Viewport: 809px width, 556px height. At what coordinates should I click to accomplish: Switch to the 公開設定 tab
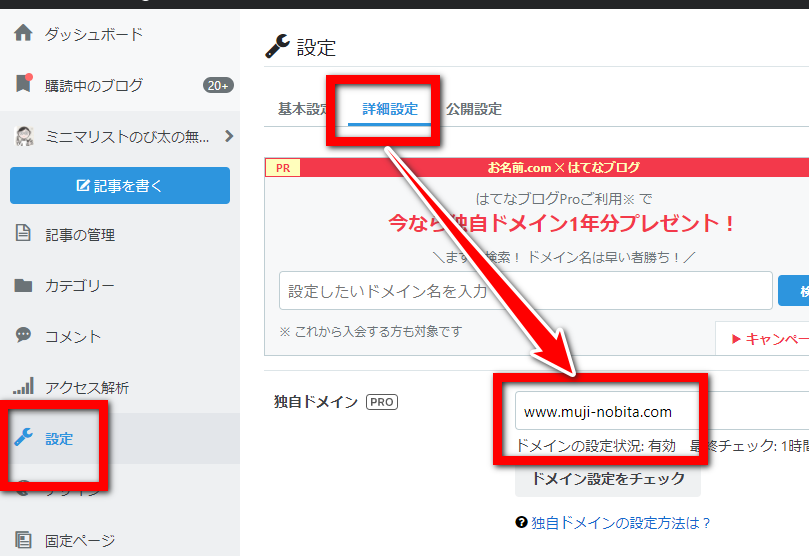474,109
